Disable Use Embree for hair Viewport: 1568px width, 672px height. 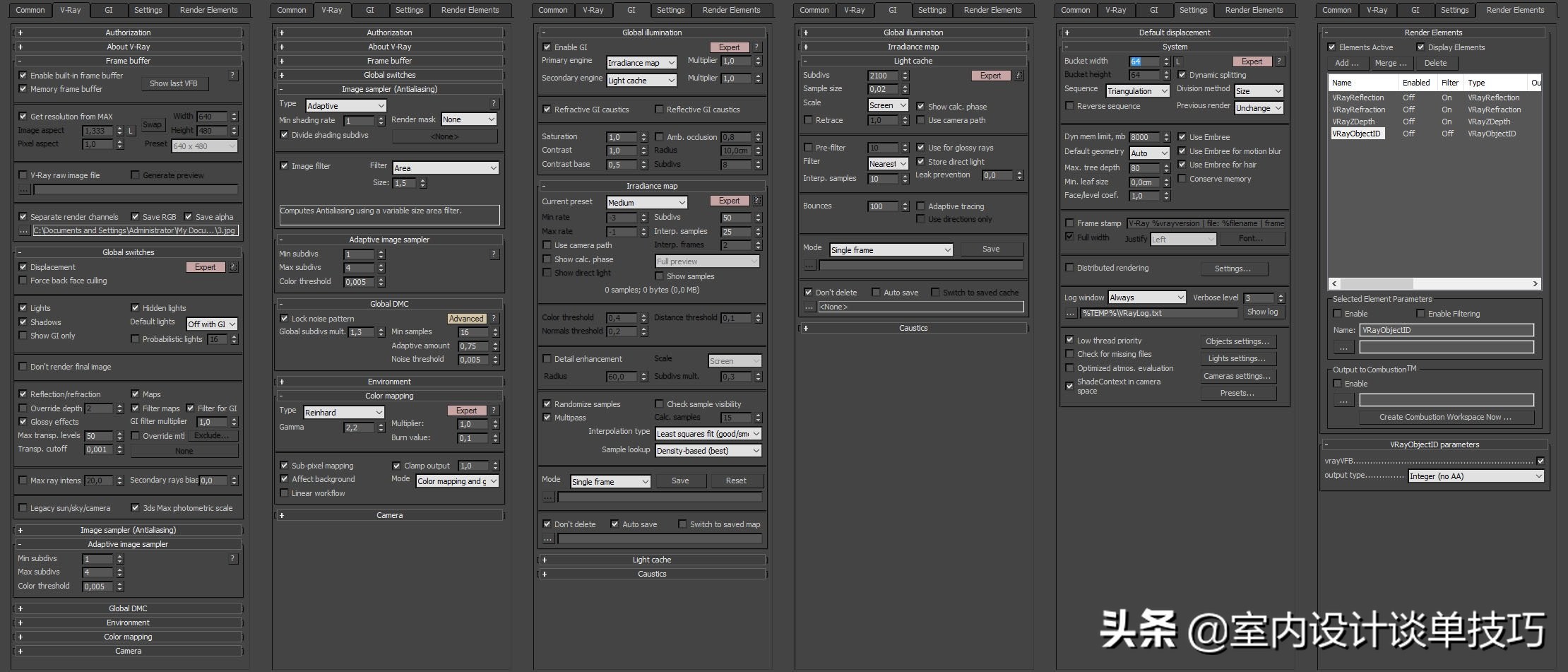coord(1182,165)
